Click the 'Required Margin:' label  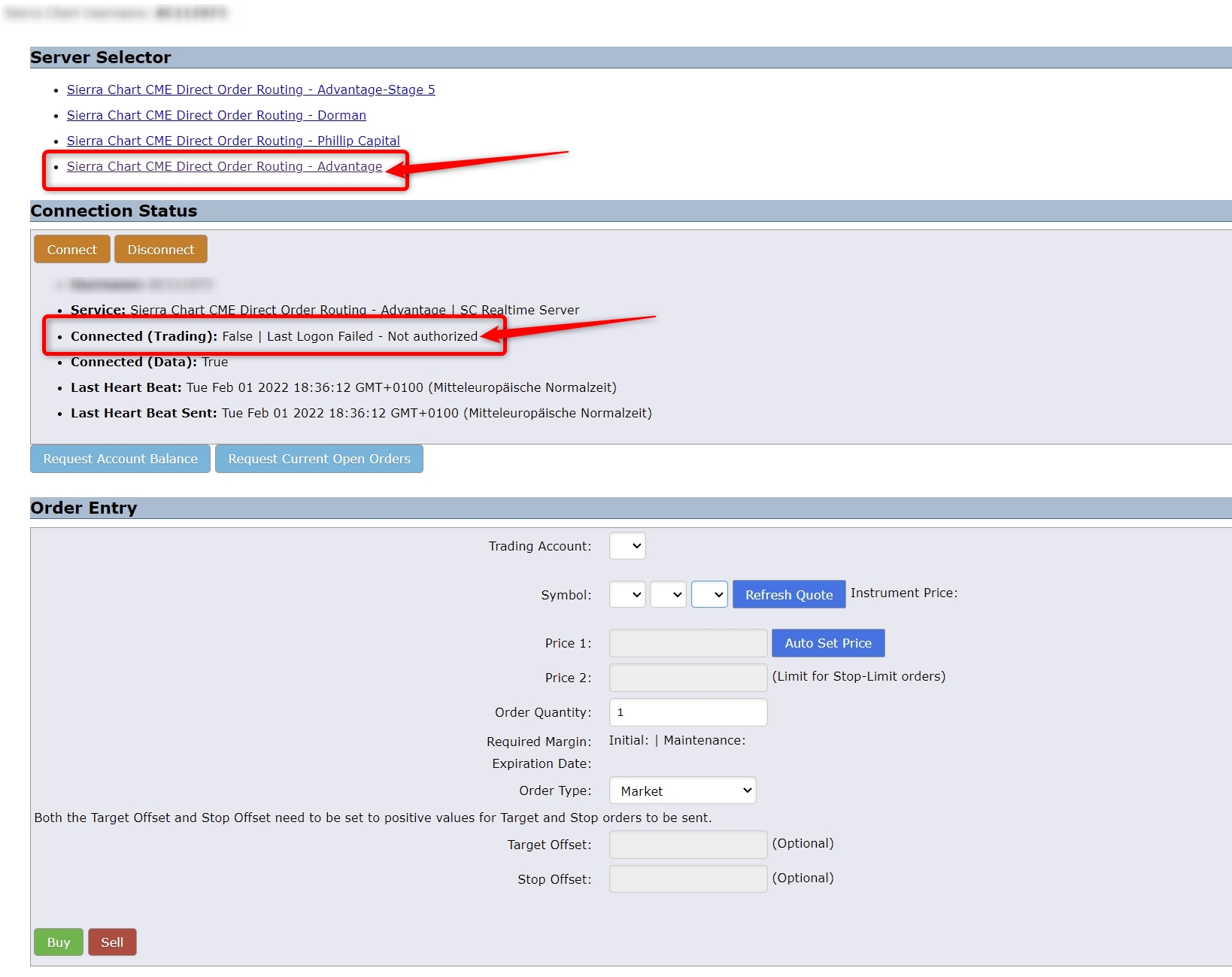(x=539, y=742)
